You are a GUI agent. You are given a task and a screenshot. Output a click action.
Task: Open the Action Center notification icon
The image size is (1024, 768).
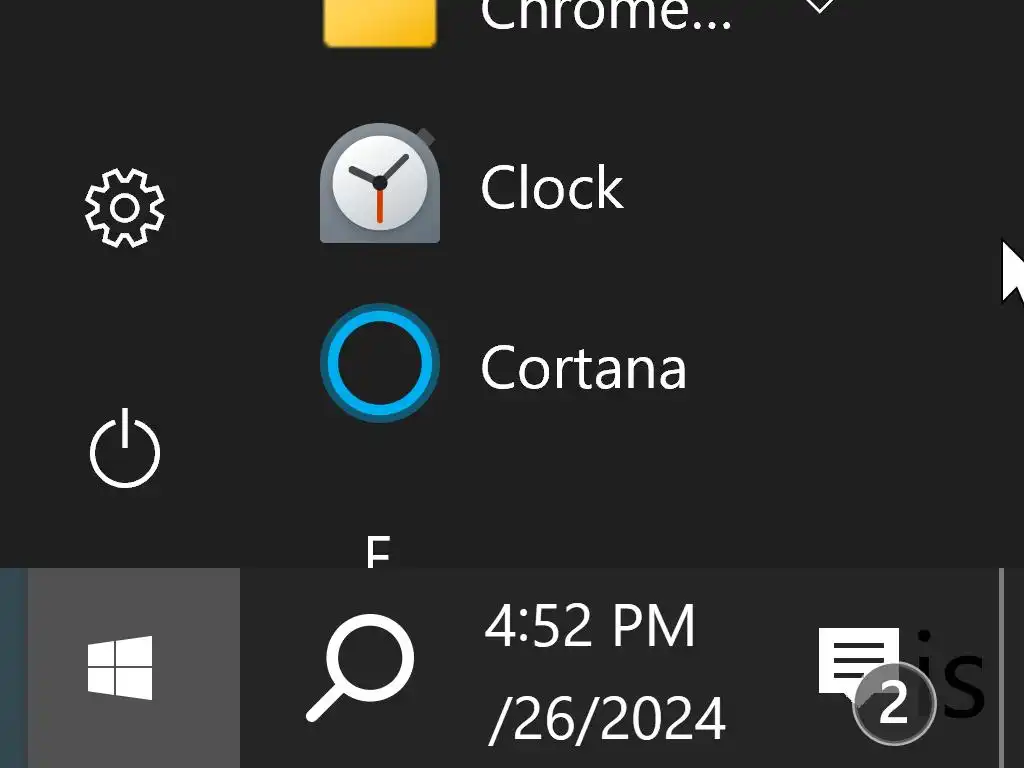pos(859,661)
